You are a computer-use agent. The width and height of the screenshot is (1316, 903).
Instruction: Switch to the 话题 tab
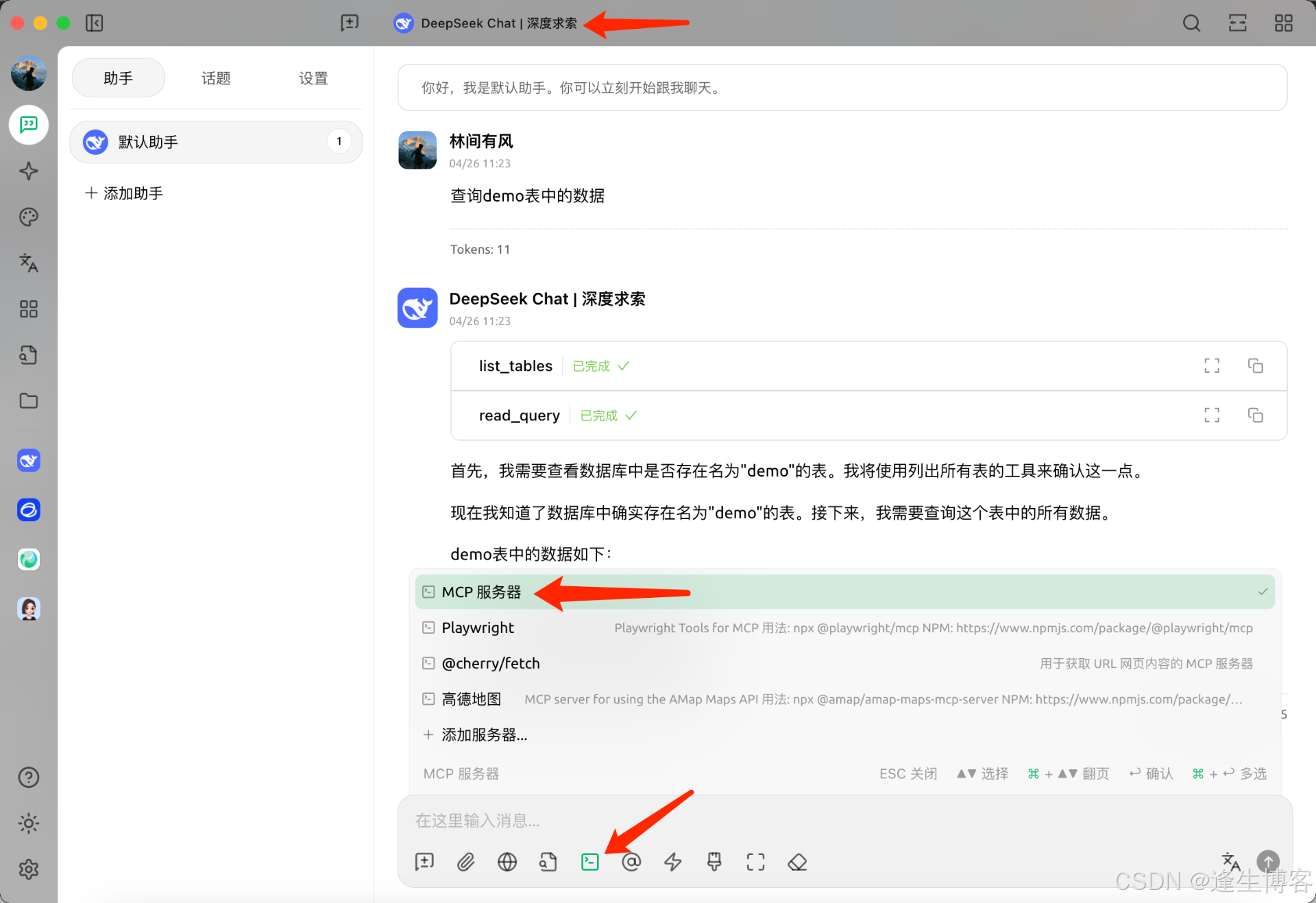(216, 78)
